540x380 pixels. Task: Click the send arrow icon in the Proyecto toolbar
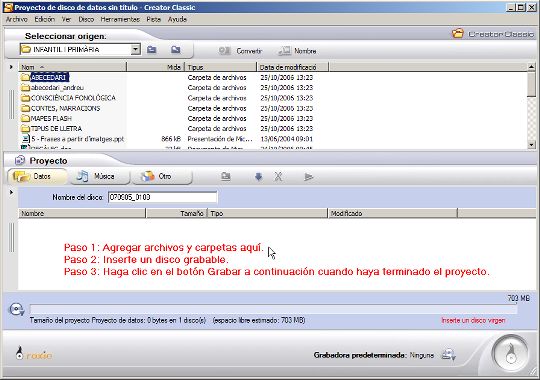point(308,177)
